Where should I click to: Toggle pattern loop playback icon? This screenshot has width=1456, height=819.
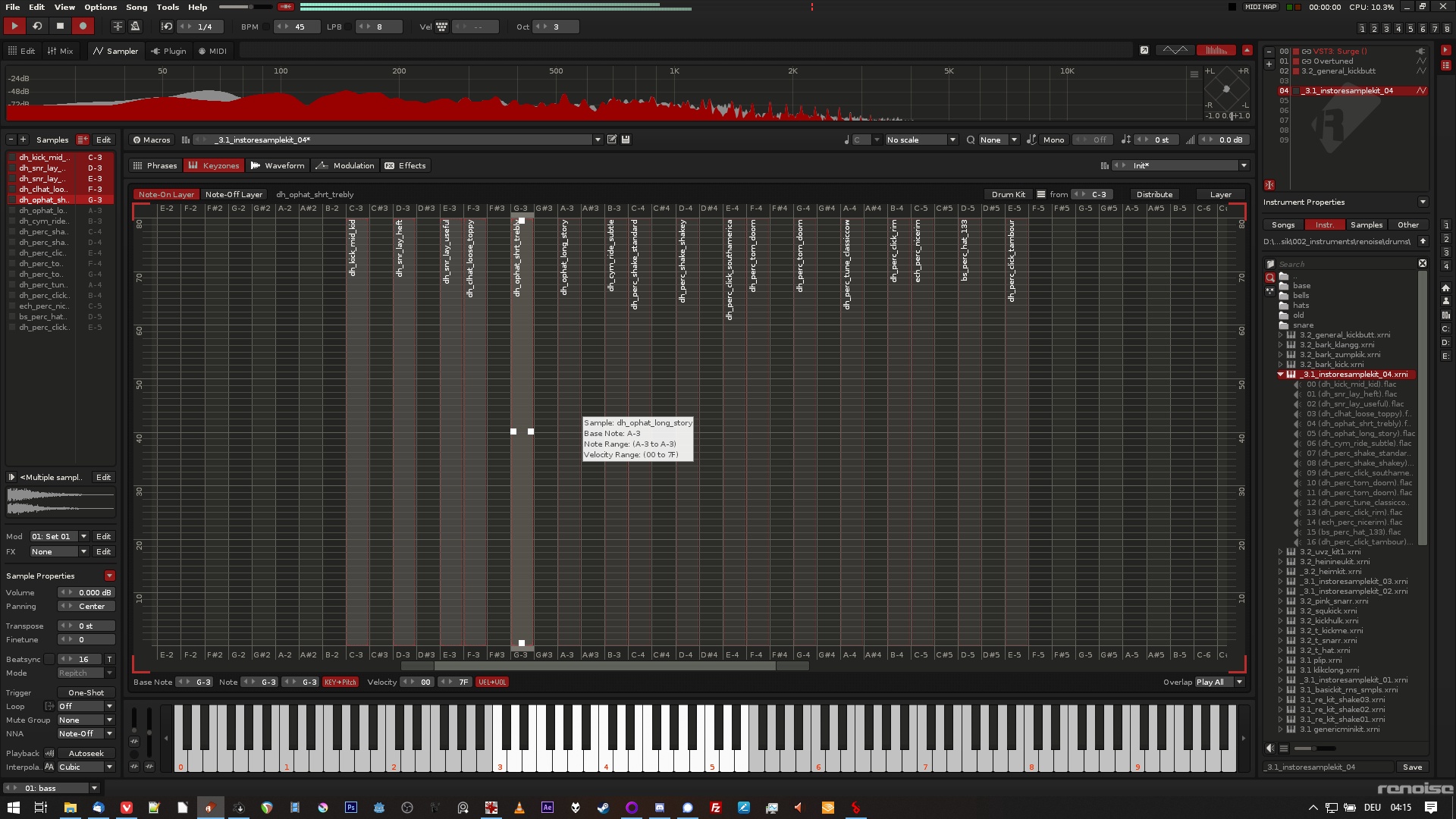(x=37, y=26)
